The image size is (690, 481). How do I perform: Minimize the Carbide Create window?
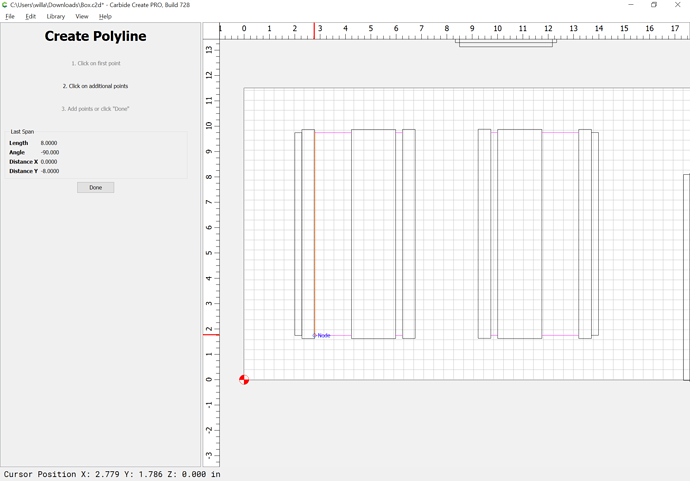tap(632, 5)
